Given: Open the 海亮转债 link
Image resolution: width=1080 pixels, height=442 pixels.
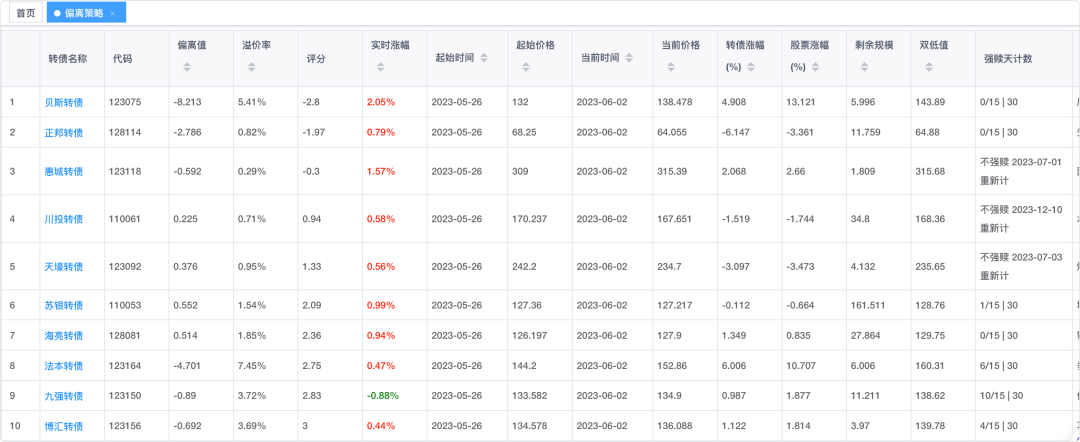Looking at the screenshot, I should point(63,335).
